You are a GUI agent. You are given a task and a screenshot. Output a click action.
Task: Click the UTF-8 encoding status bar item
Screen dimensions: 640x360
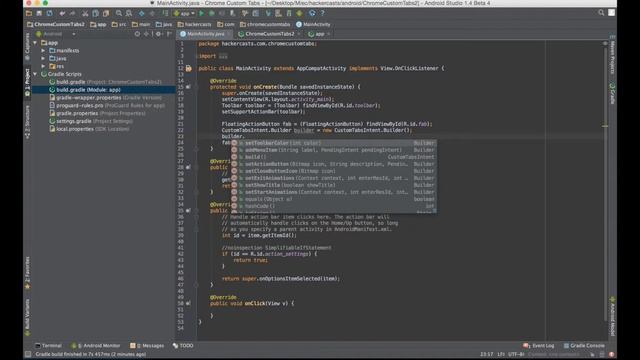point(516,354)
